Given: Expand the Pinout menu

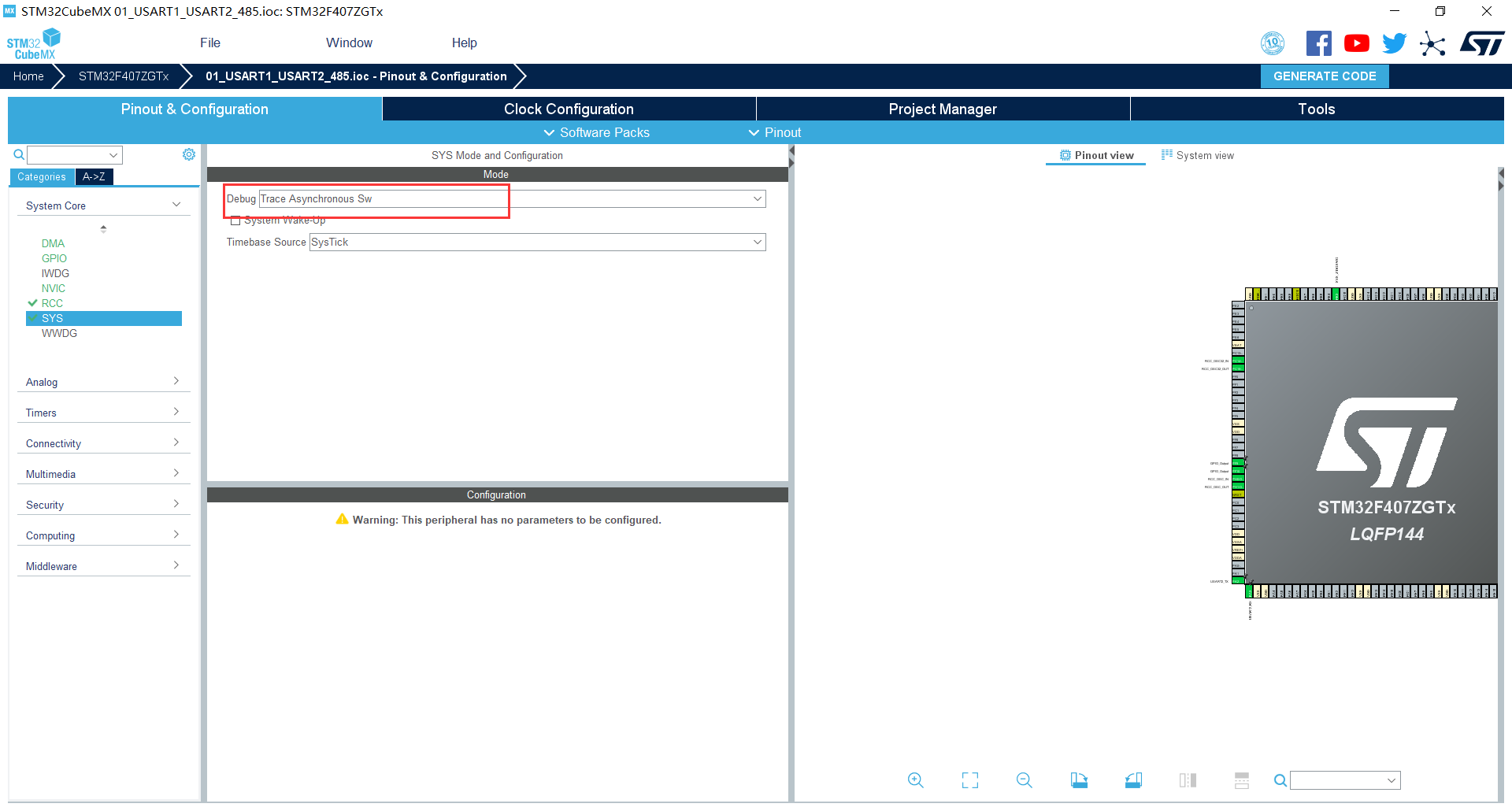Looking at the screenshot, I should click(x=774, y=132).
